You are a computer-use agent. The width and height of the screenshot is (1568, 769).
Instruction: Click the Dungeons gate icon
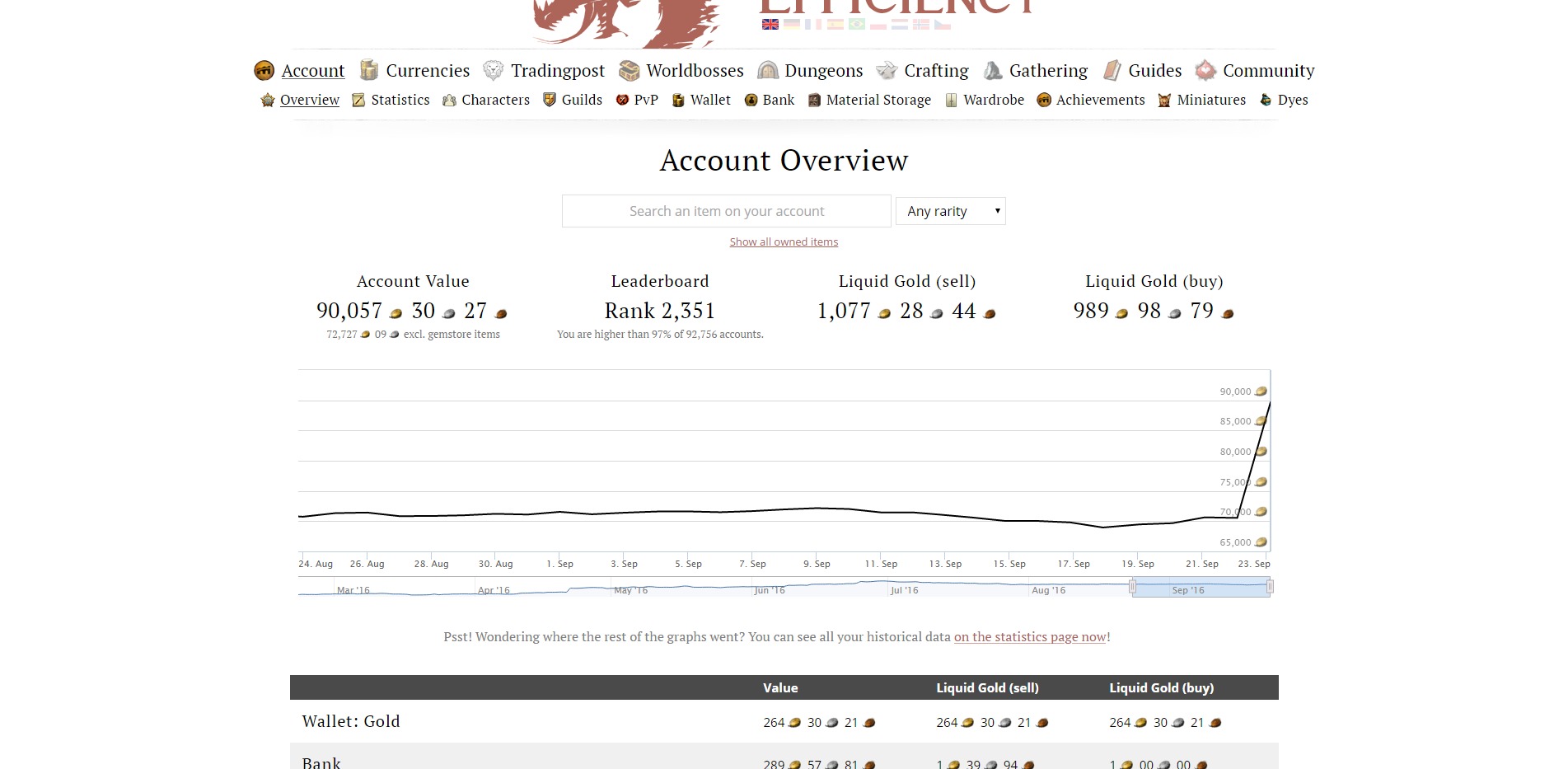[x=768, y=71]
